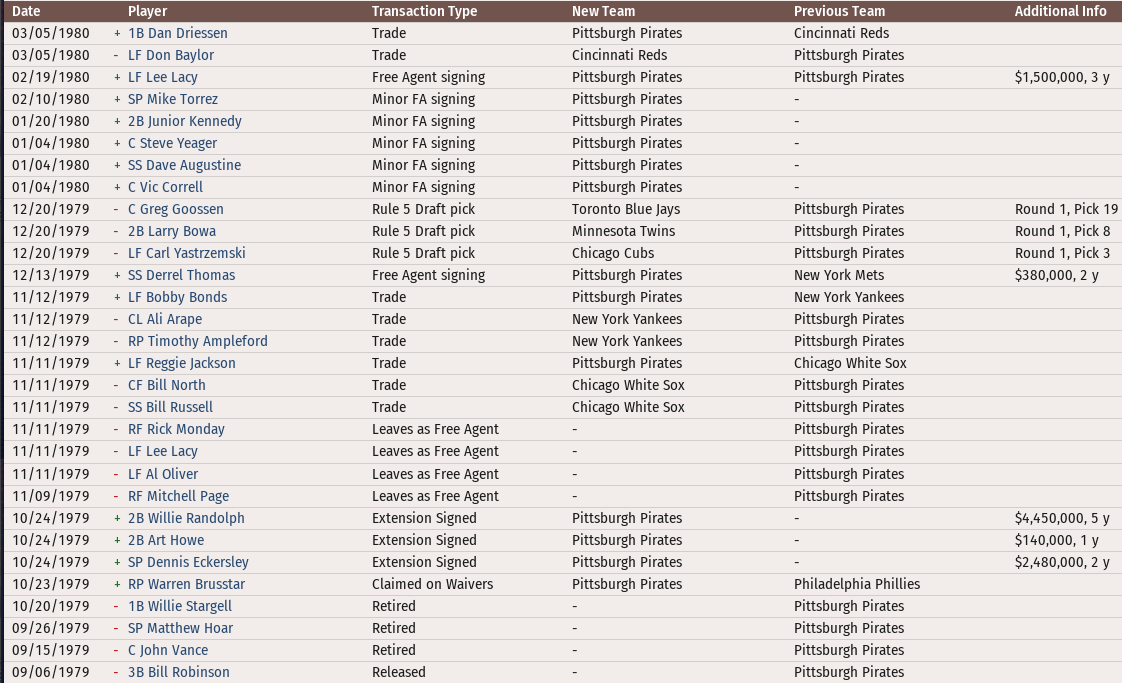Select the SP Mike Torrez link

(x=173, y=99)
